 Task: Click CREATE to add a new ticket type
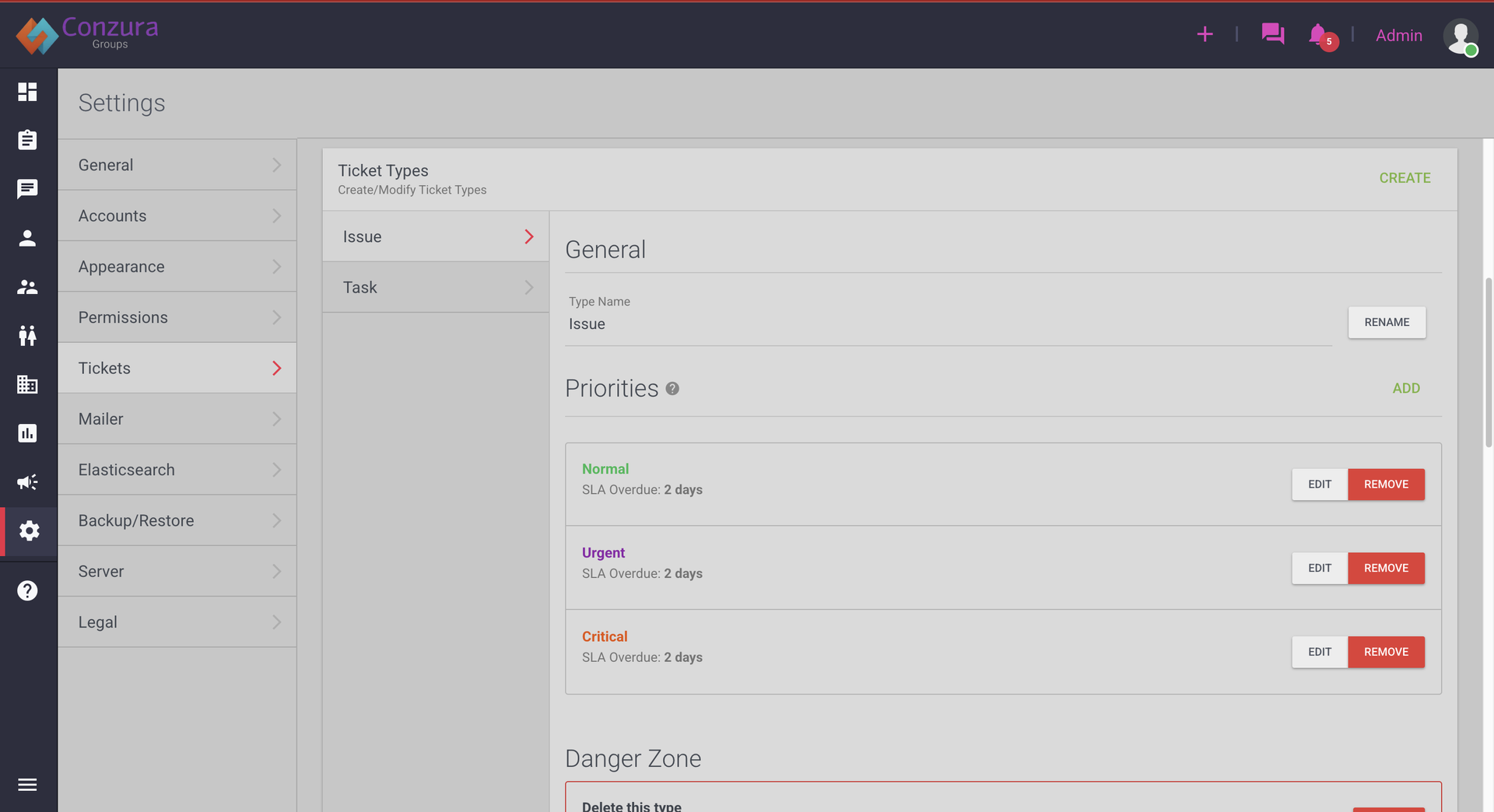click(1405, 177)
